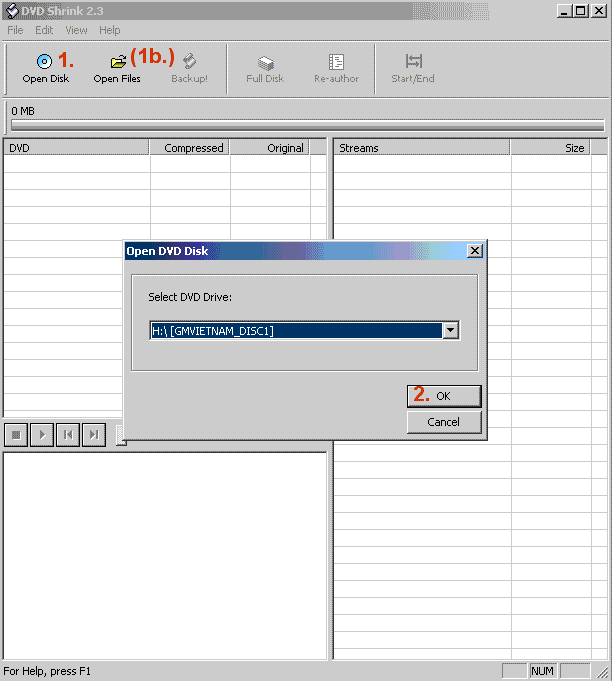Viewport: 612px width, 681px height.
Task: Click the Start/End toolbar icon
Action: (x=413, y=61)
